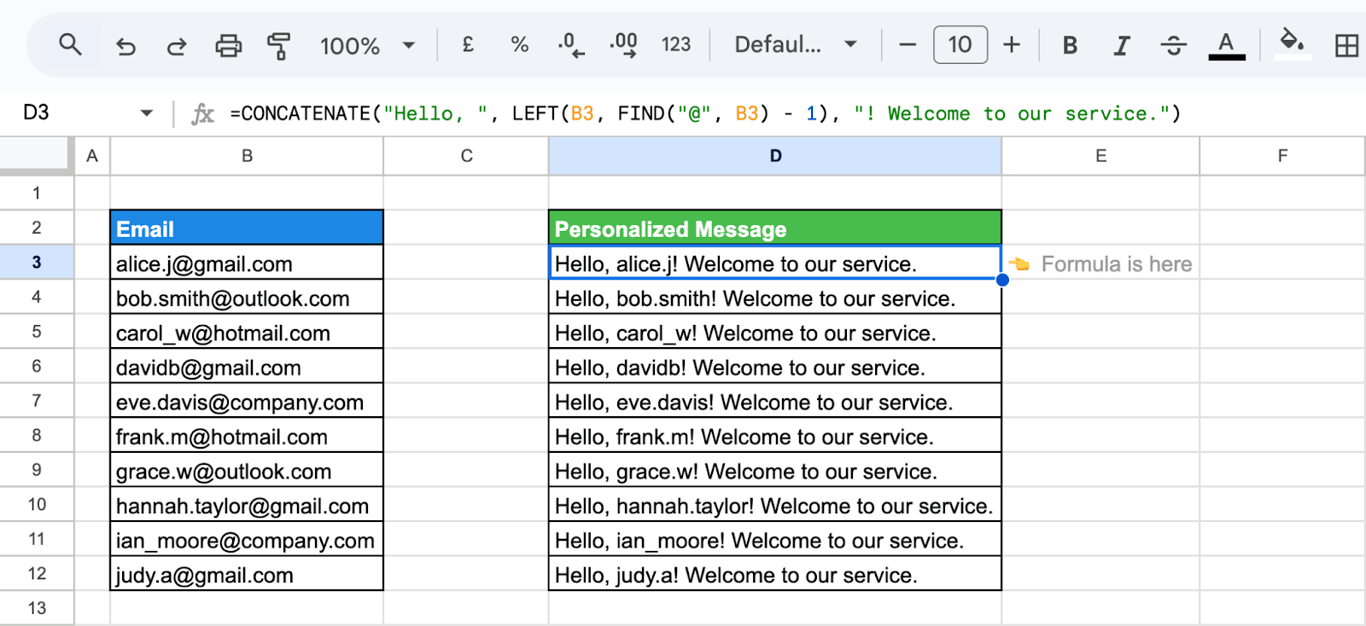Viewport: 1366px width, 626px height.
Task: Open the 100% zoom dropdown
Action: [x=367, y=45]
